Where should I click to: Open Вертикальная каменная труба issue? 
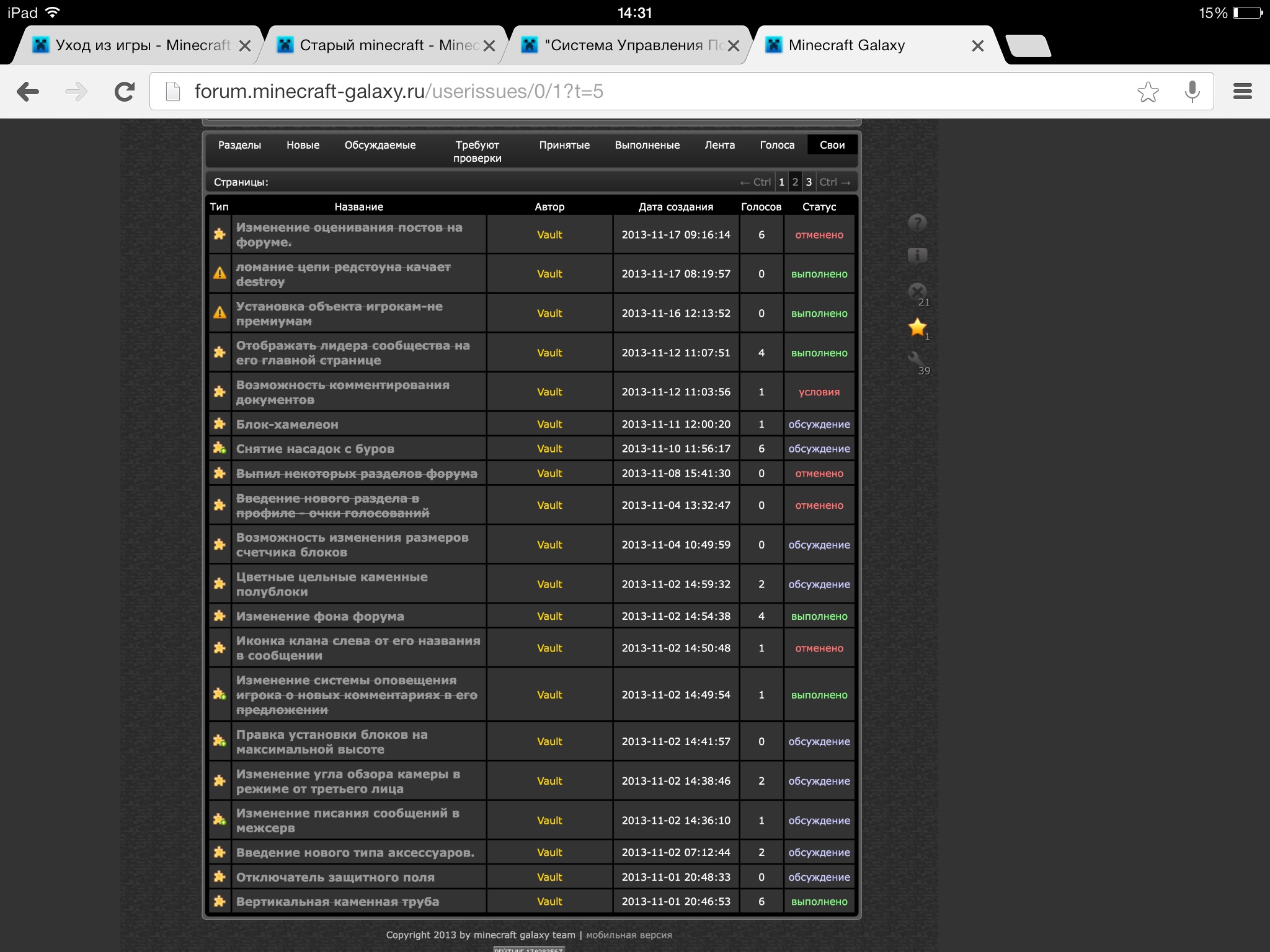click(x=337, y=902)
